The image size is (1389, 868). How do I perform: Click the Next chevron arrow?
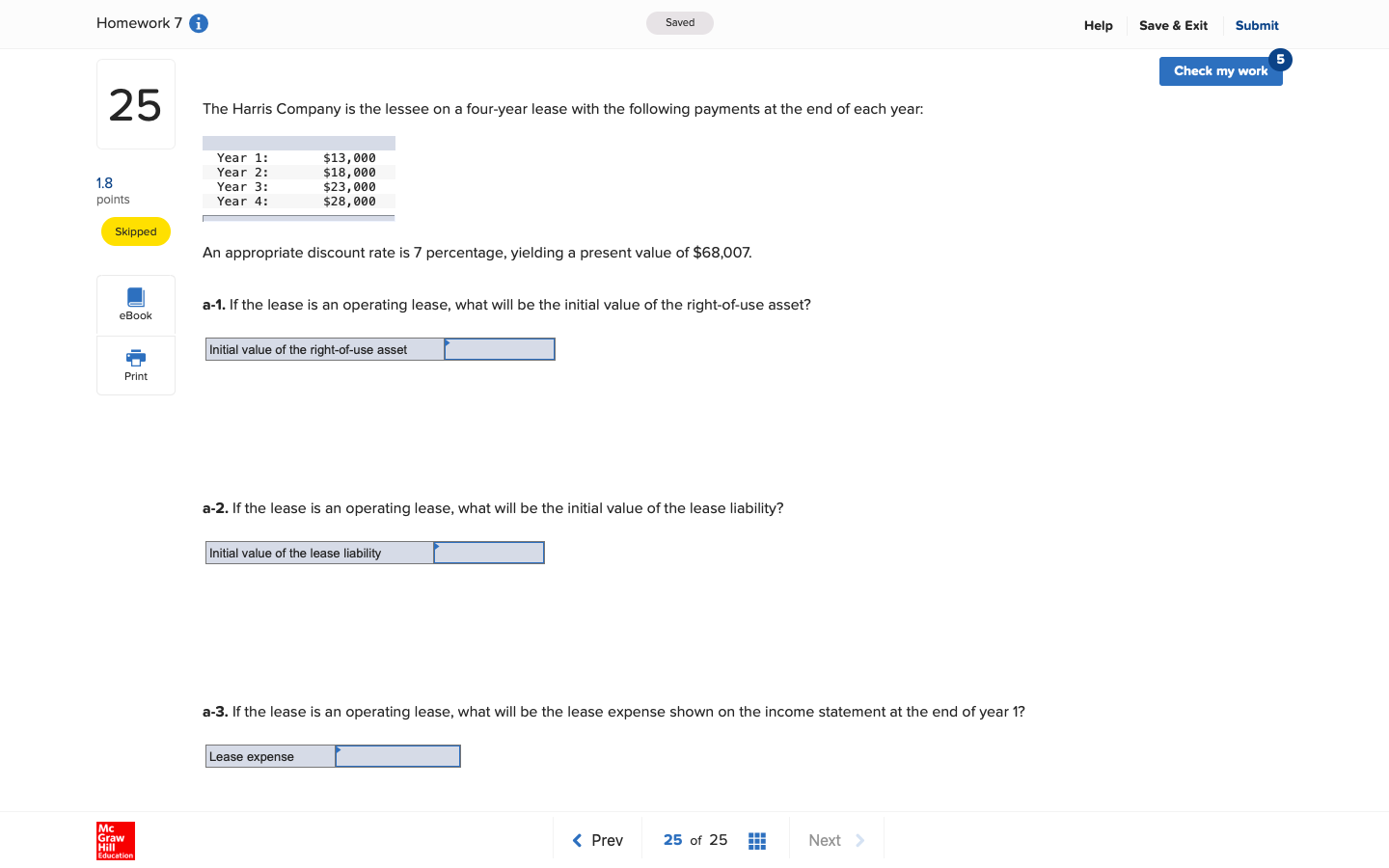[858, 840]
